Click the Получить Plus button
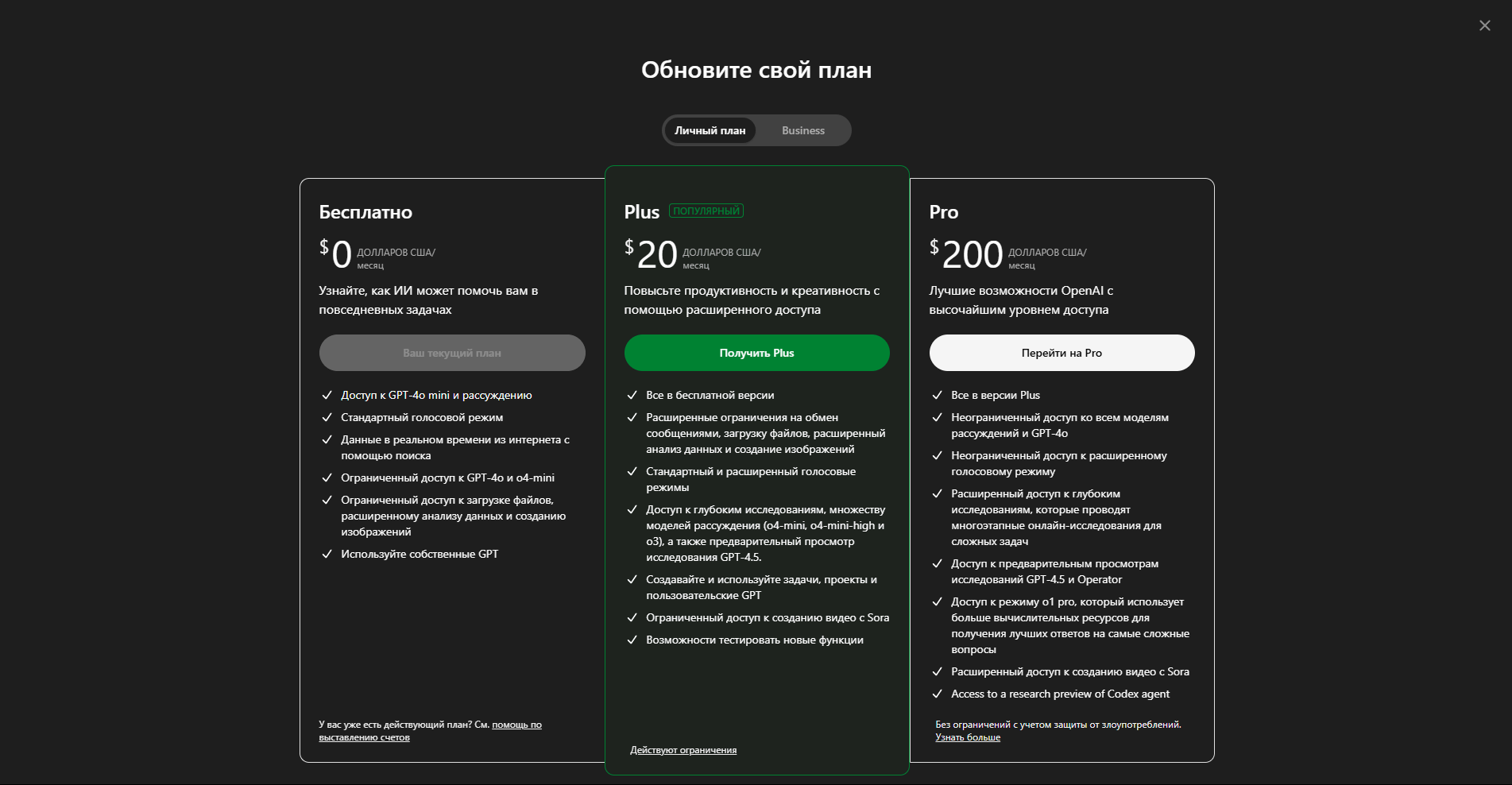The height and width of the screenshot is (785, 1512). (x=756, y=353)
